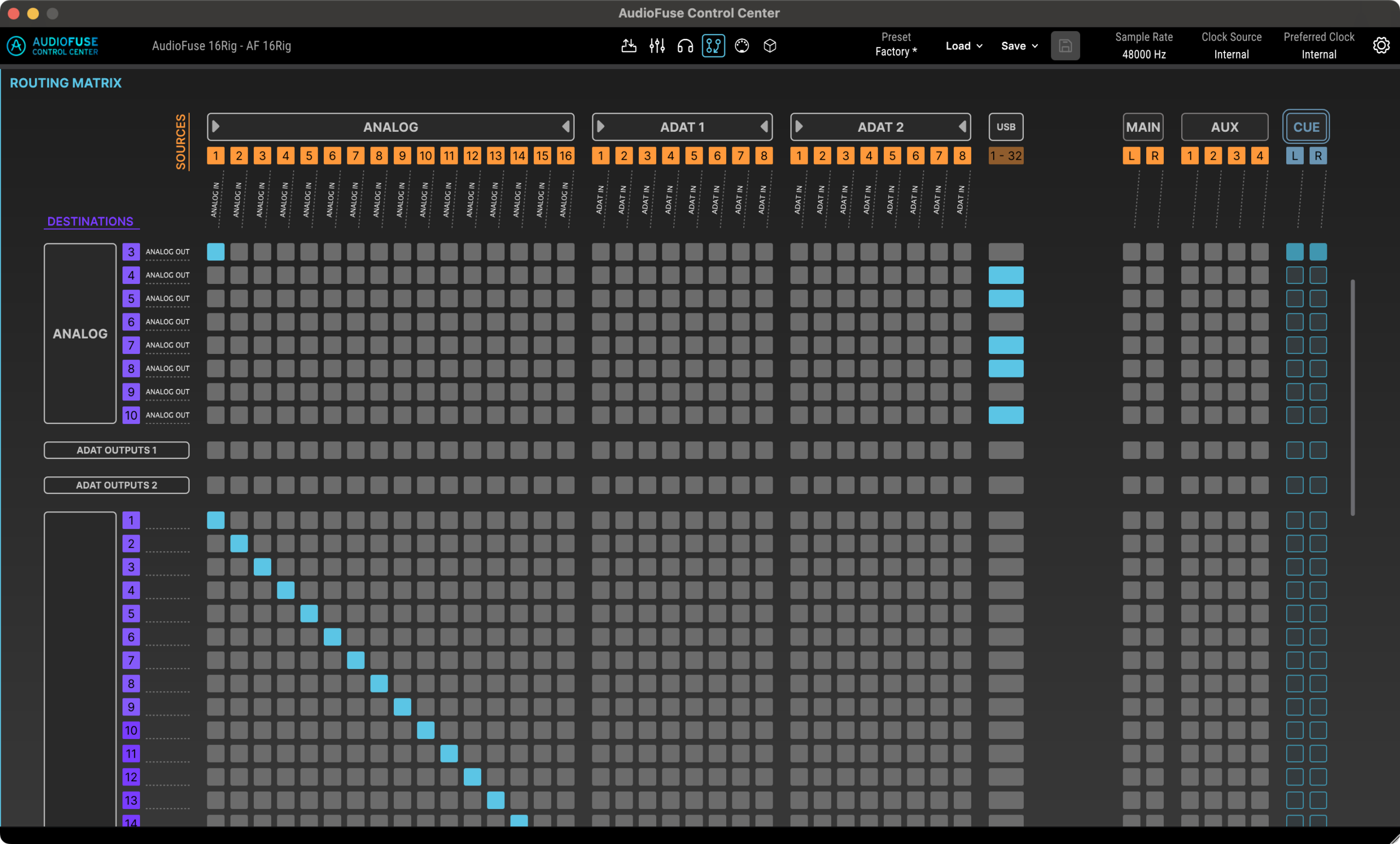
Task: Click ADAT 1 source badge number 4
Action: point(670,156)
